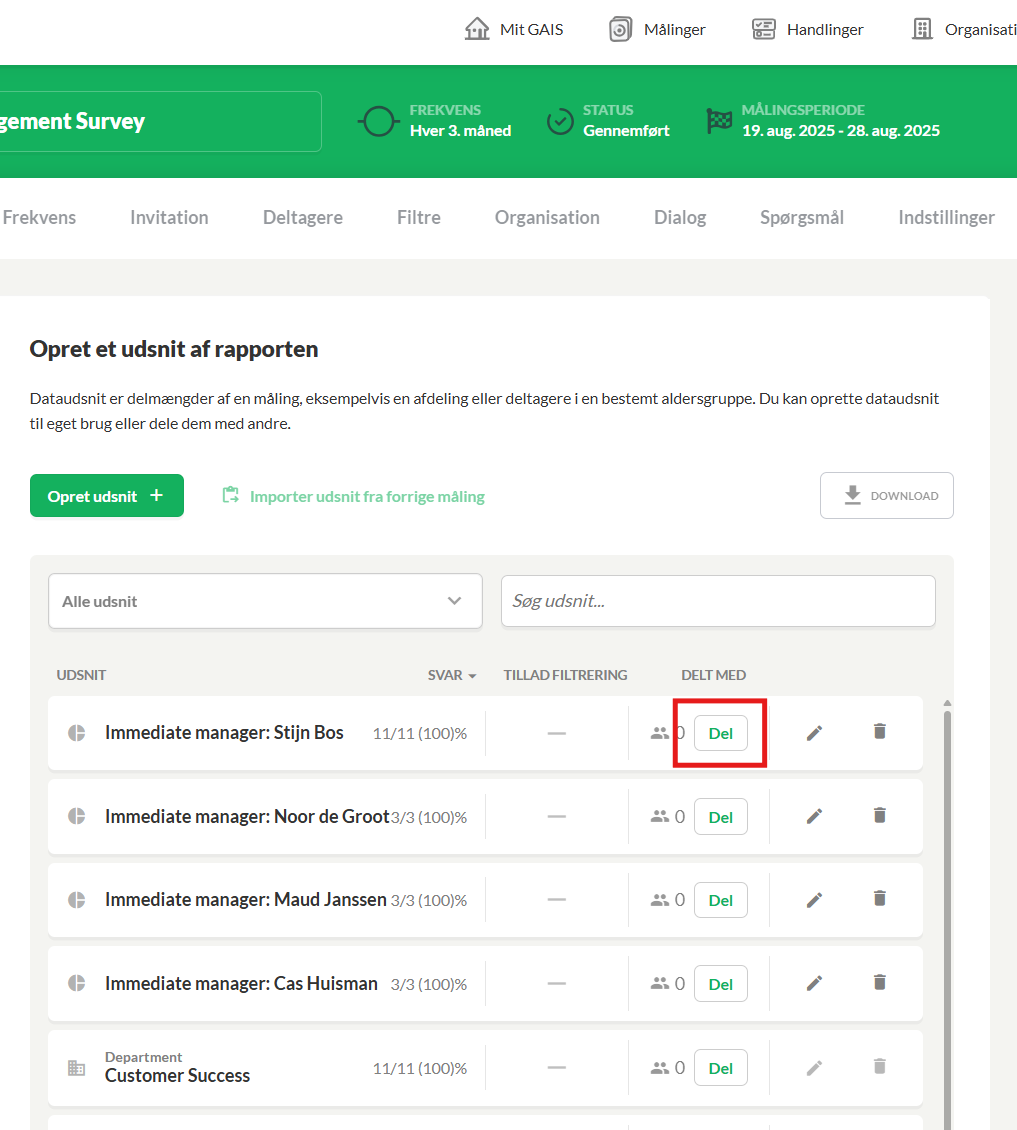The width and height of the screenshot is (1017, 1130).
Task: Select the 'Customer Success' department name
Action: click(x=177, y=1076)
